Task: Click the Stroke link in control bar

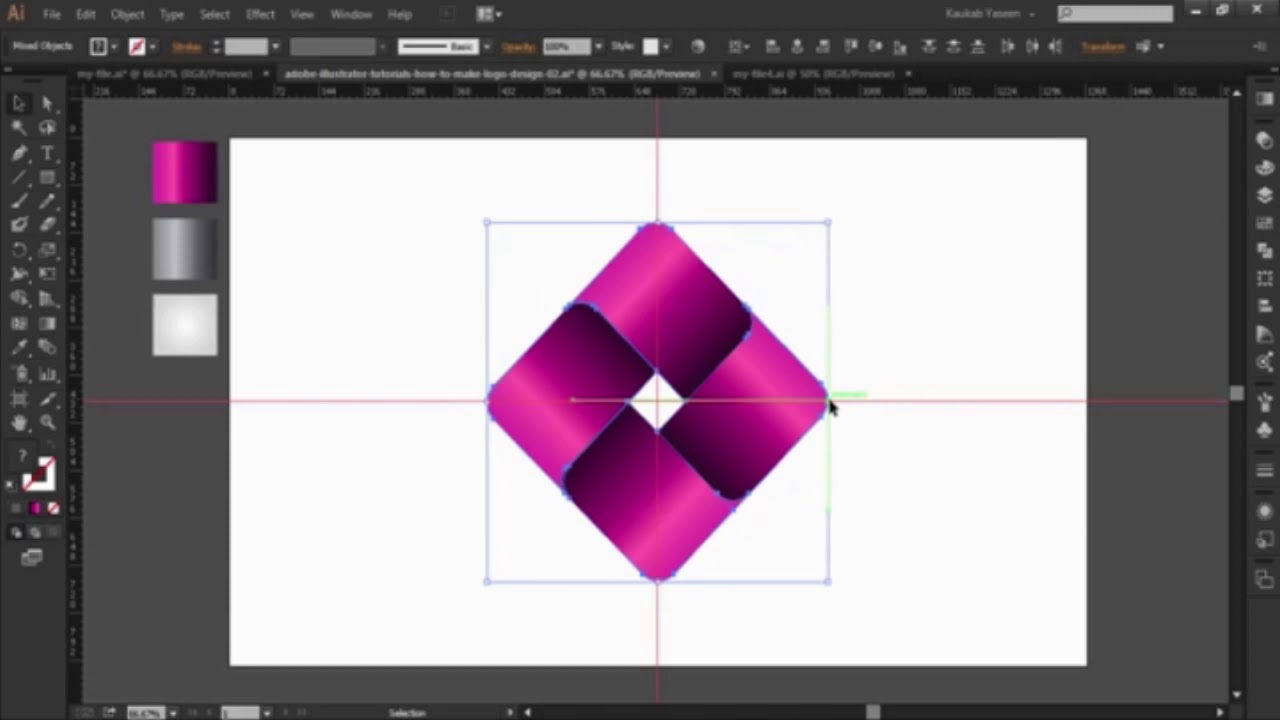Action: pos(187,46)
